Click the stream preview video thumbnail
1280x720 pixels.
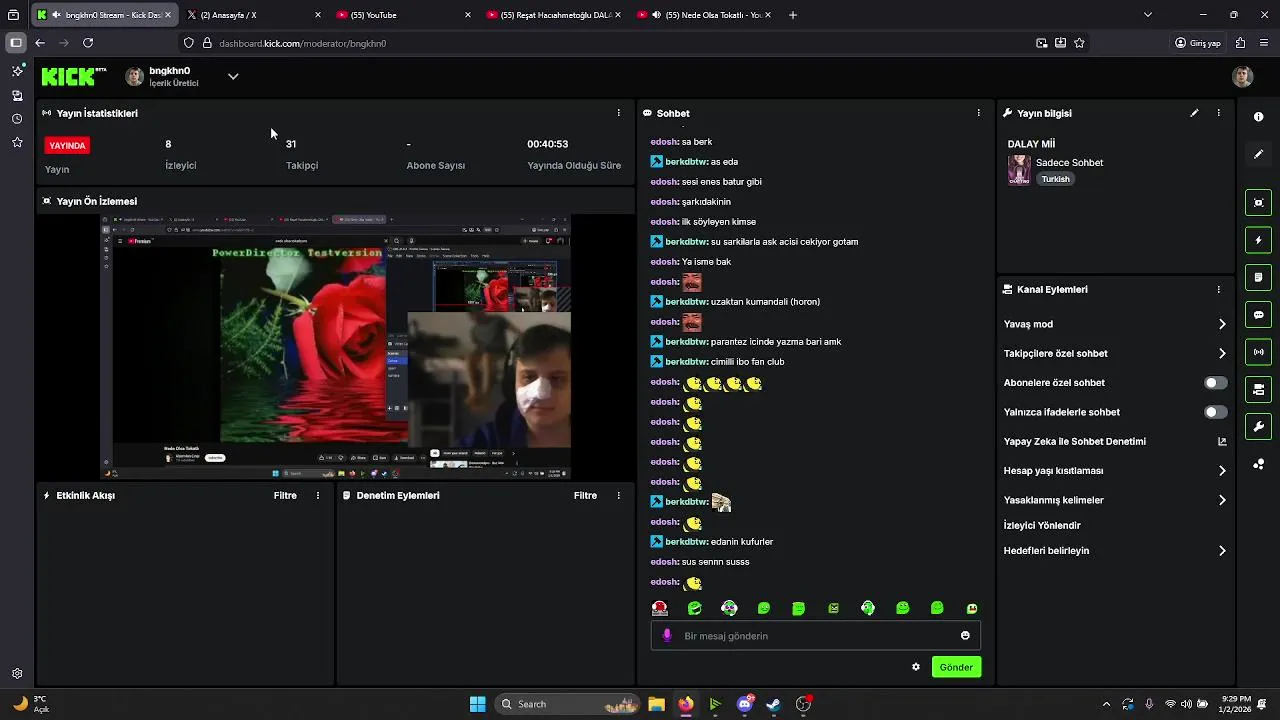tap(335, 346)
